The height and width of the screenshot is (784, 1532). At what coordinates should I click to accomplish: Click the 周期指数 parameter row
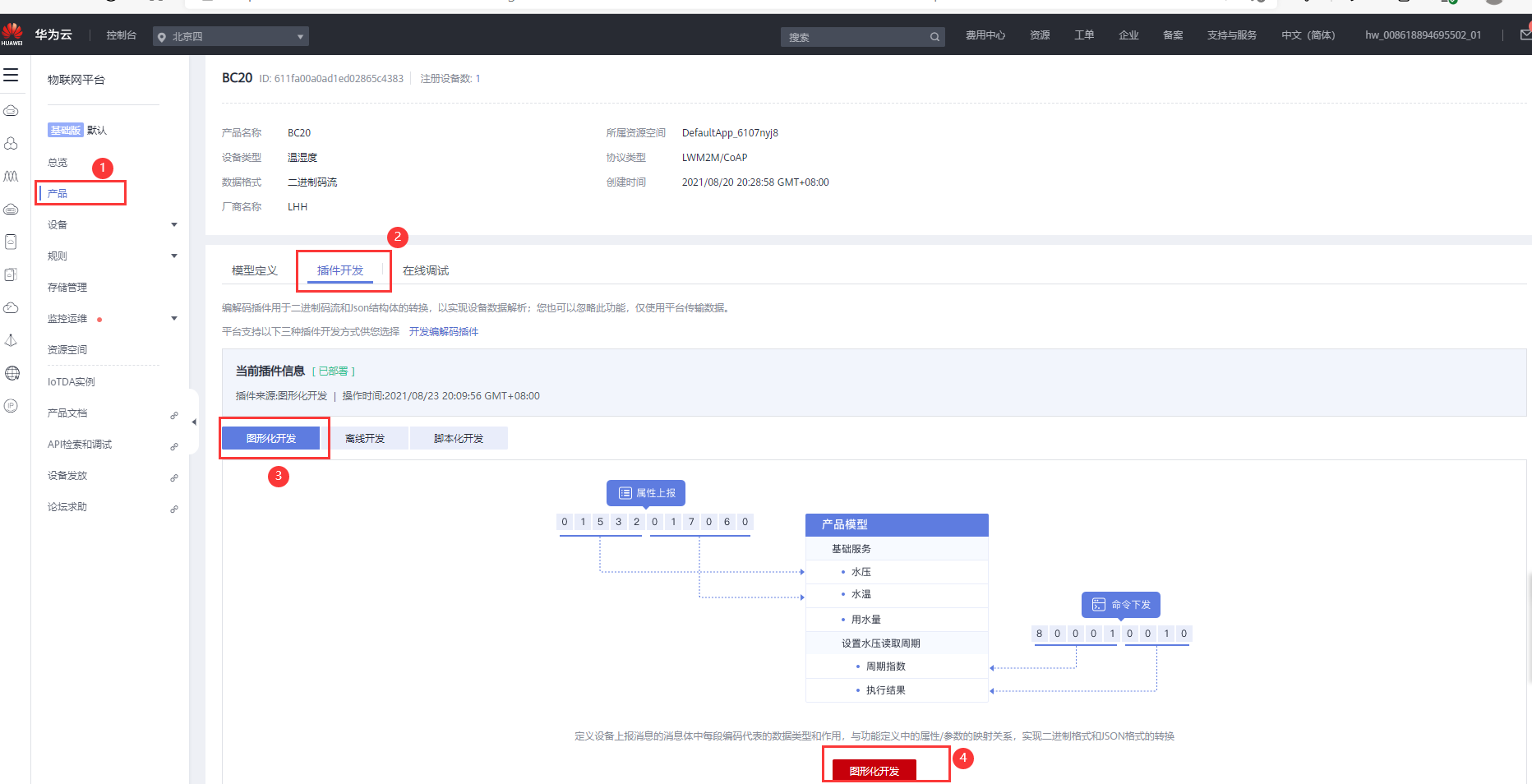pos(897,666)
